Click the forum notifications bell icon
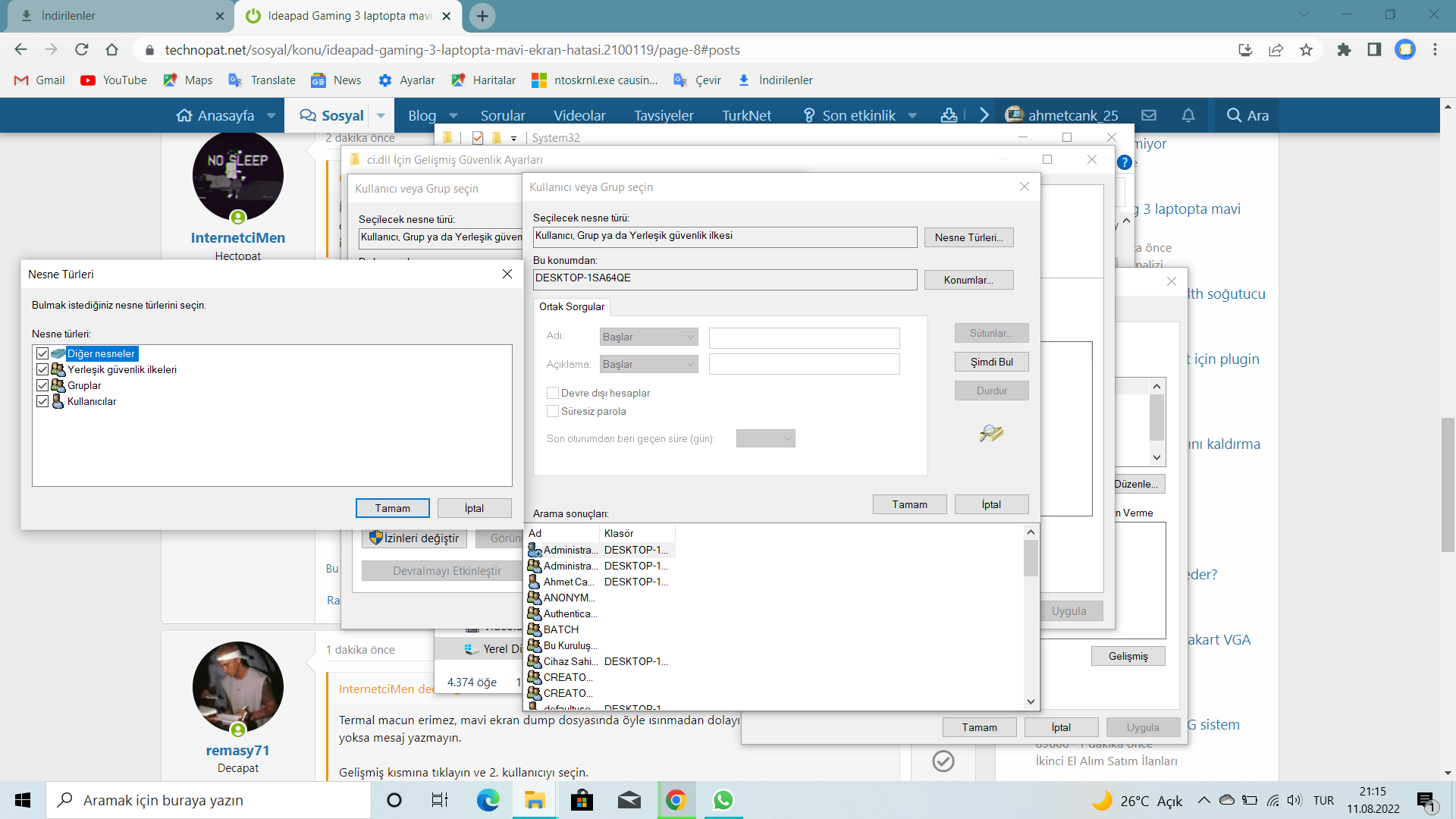1456x819 pixels. click(1188, 115)
